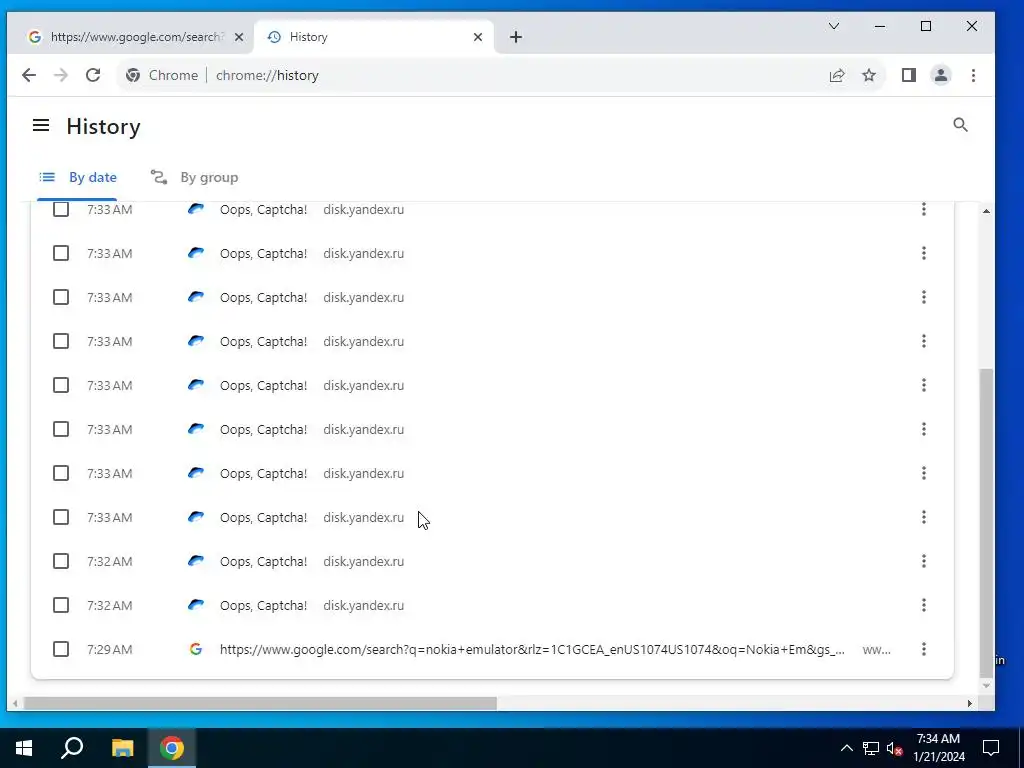1024x768 pixels.
Task: Click the Chrome taskbar icon
Action: point(172,748)
